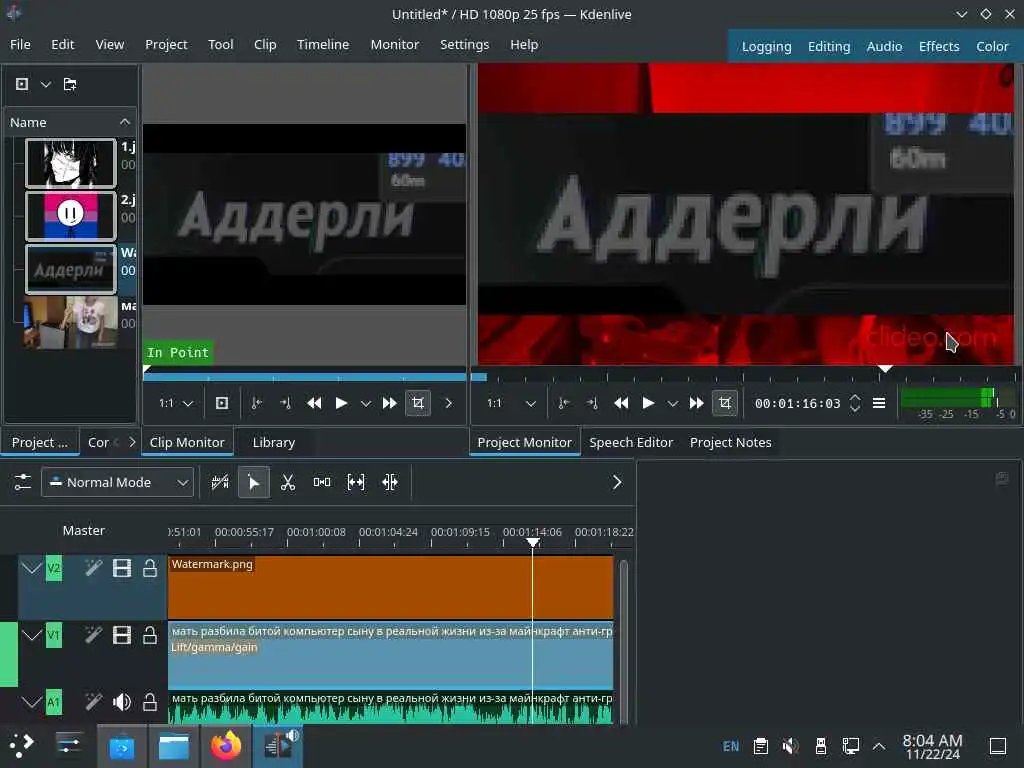The width and height of the screenshot is (1024, 768).
Task: Open effects wand for track A1
Action: (93, 702)
